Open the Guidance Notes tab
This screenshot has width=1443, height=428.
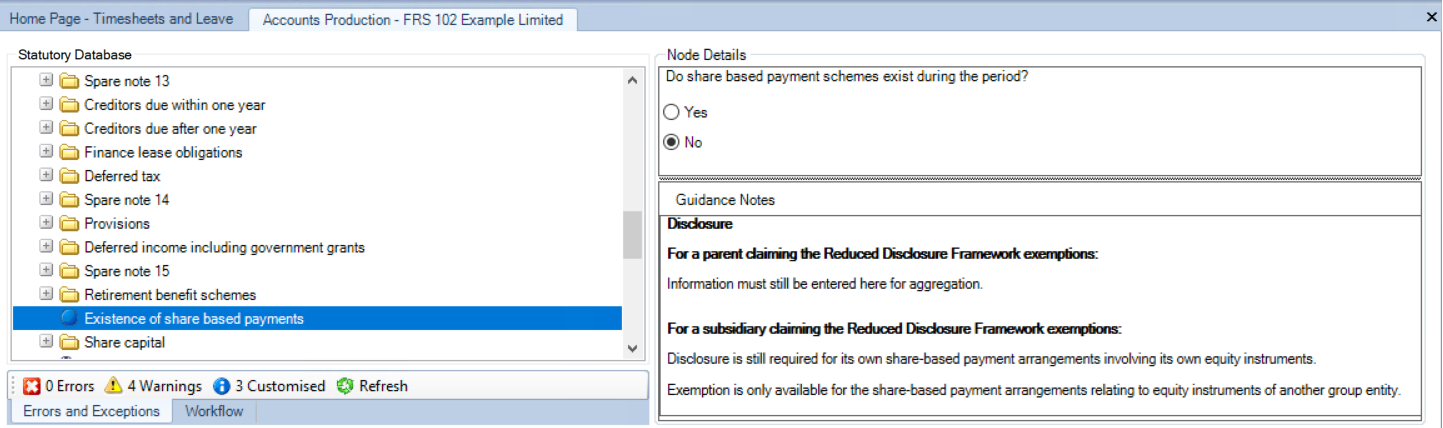[x=725, y=200]
